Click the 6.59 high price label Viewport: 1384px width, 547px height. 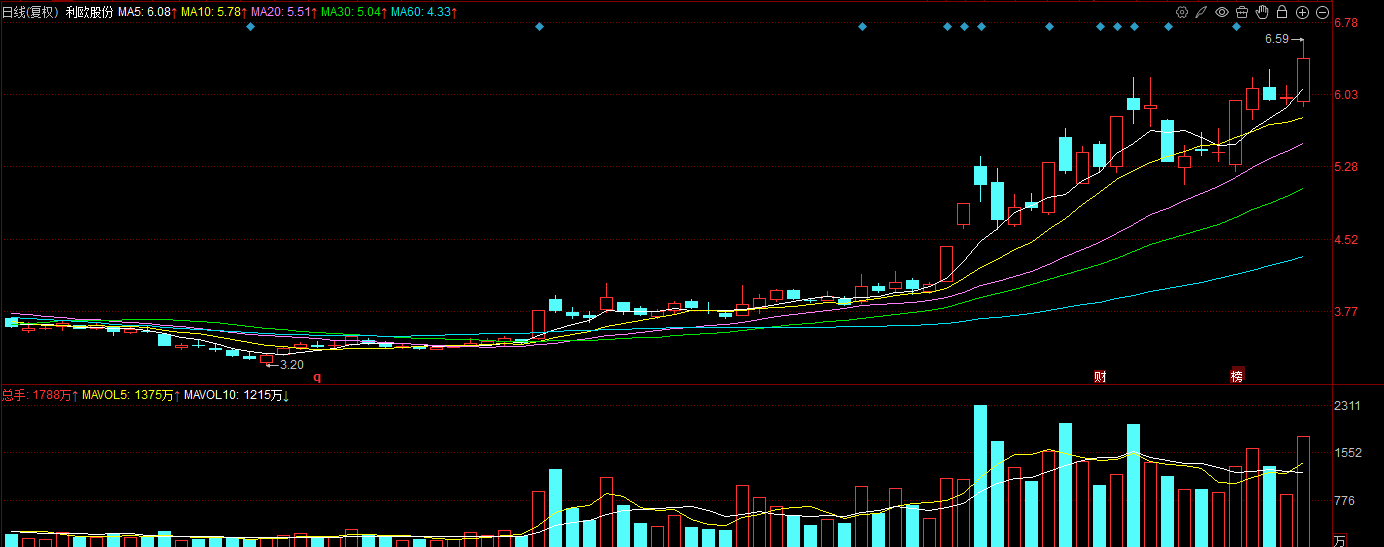coord(1277,39)
